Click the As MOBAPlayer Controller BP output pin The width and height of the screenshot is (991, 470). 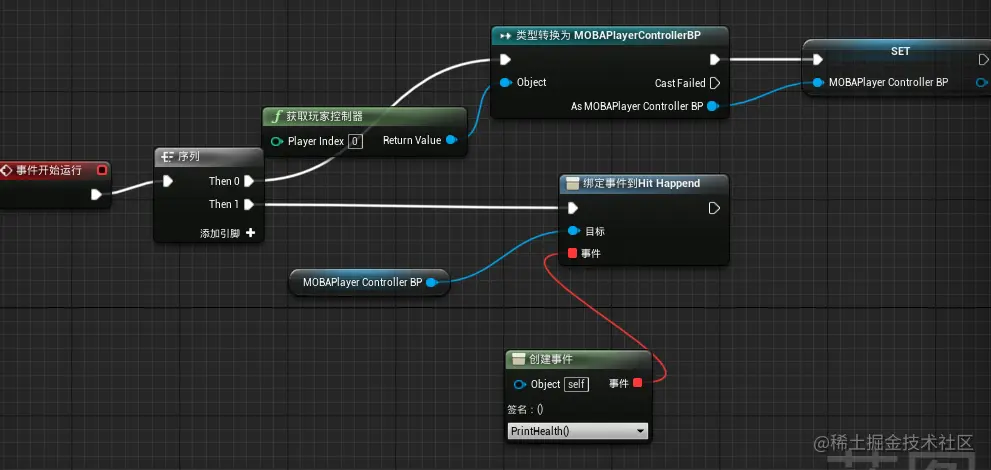713,106
